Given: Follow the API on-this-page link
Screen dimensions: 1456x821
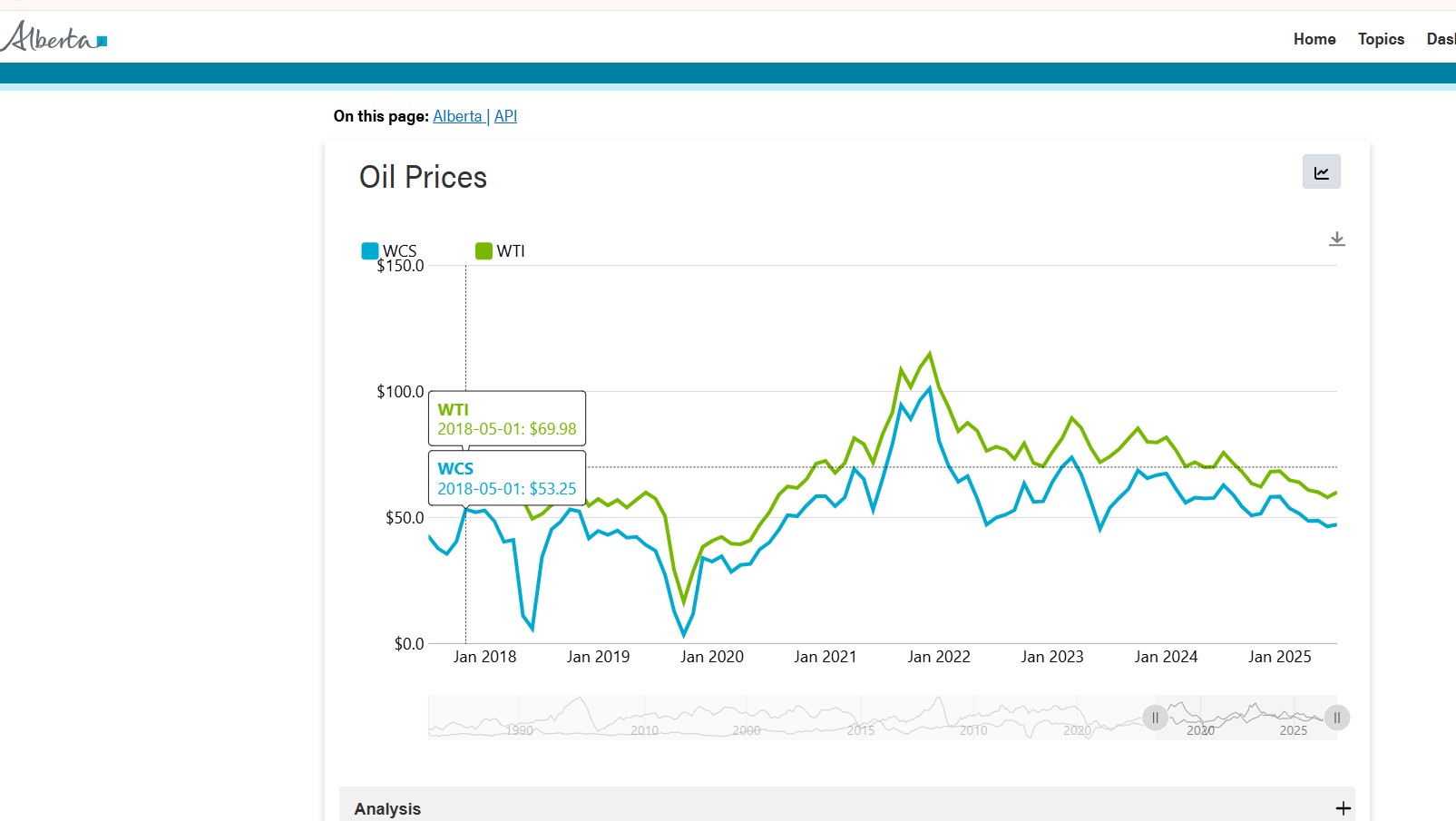Looking at the screenshot, I should pos(505,116).
